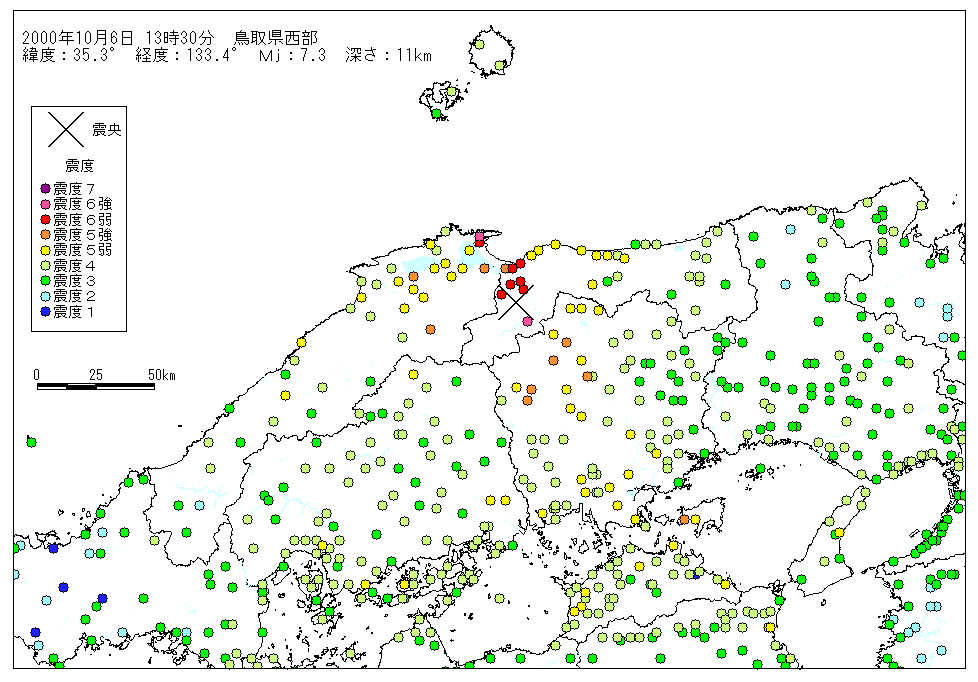Select the yellow 震度５弱 legend dot

tap(45, 250)
